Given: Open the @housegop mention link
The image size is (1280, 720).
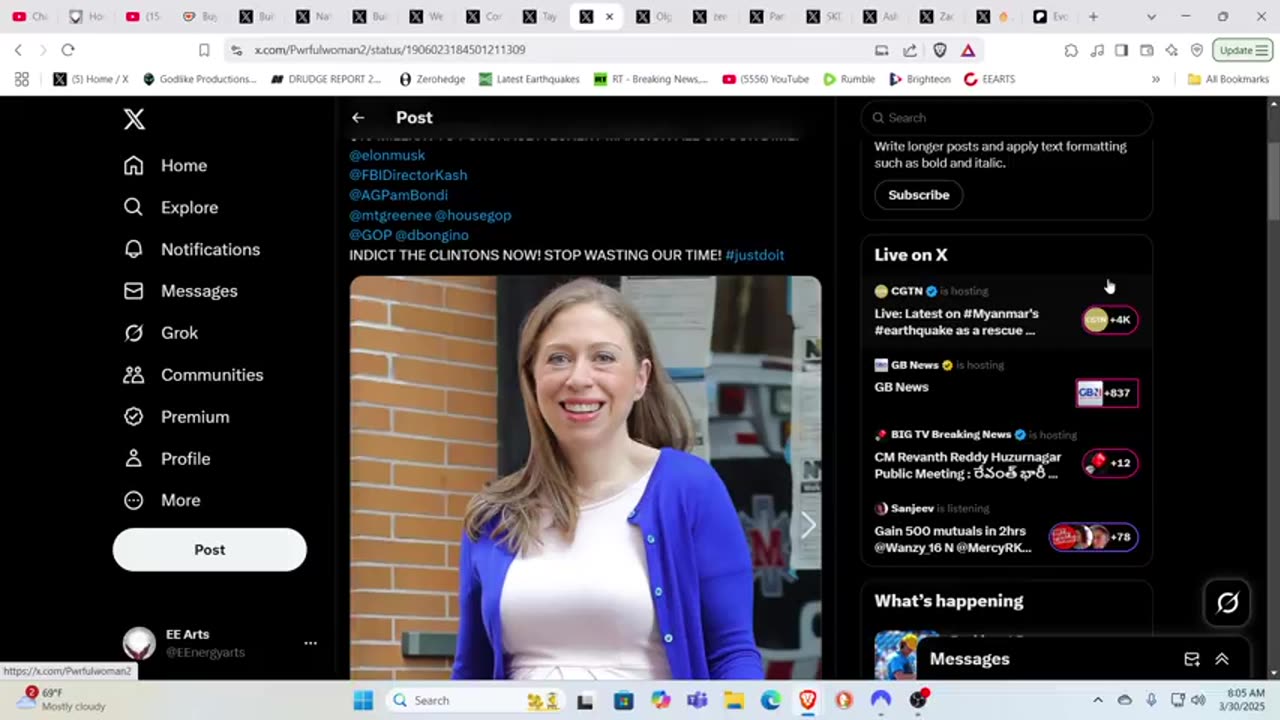Looking at the screenshot, I should pos(473,215).
